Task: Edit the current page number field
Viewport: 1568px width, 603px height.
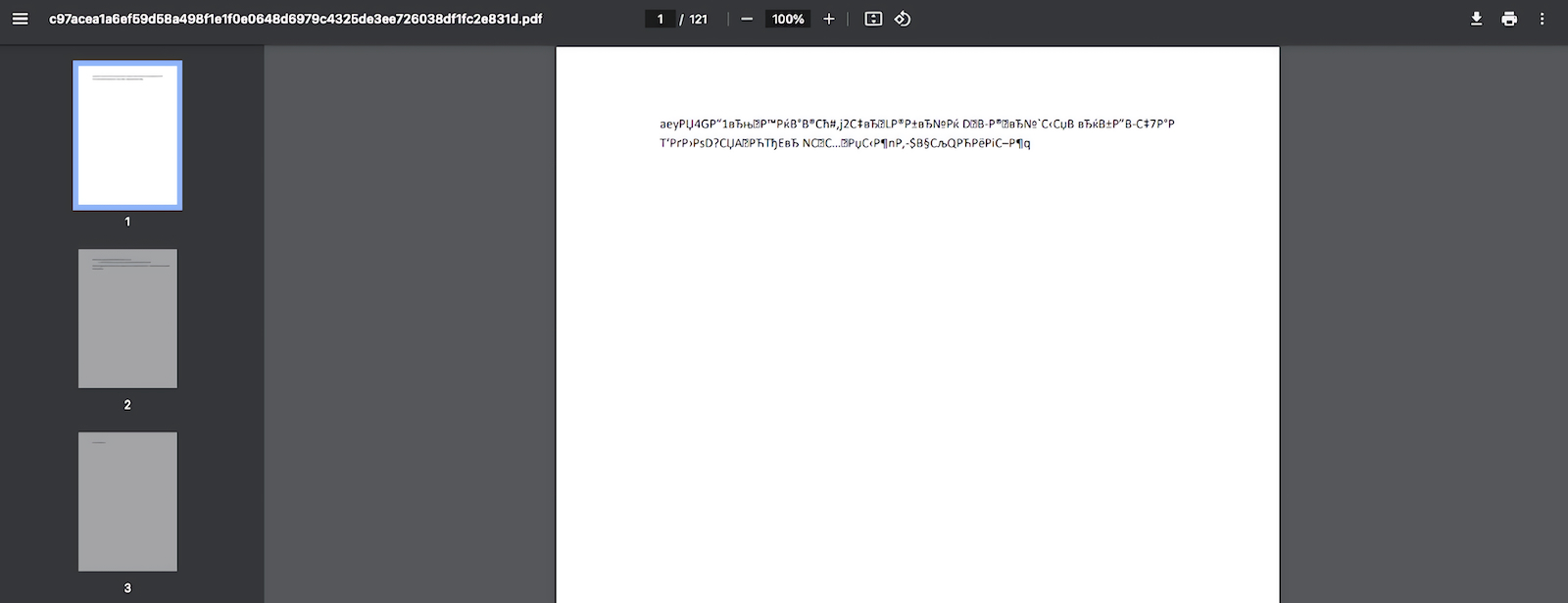Action: (x=660, y=19)
